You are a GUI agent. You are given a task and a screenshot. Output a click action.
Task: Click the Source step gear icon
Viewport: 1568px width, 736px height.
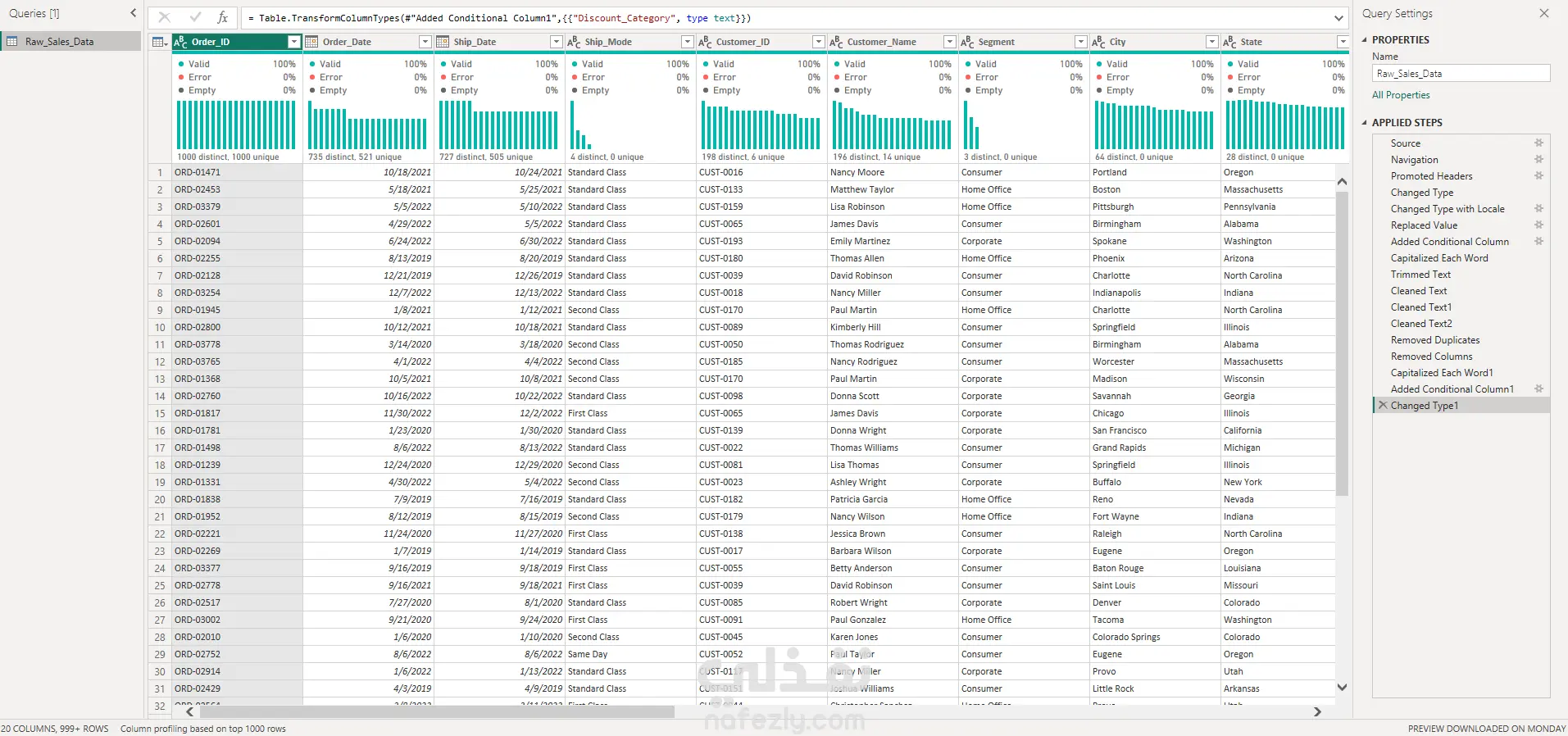(x=1538, y=143)
